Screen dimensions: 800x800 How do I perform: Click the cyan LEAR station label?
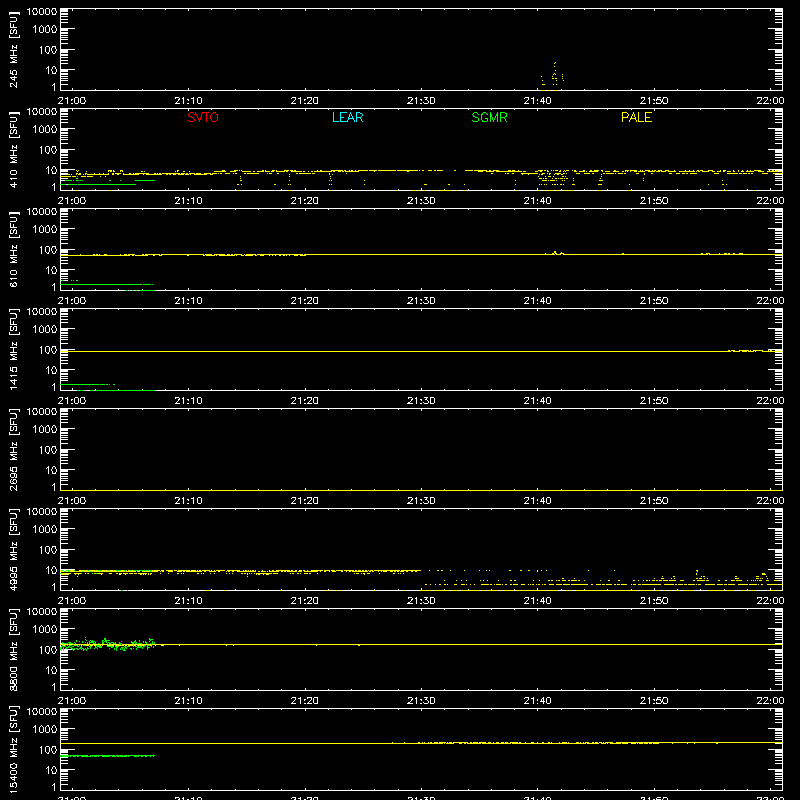click(x=347, y=117)
